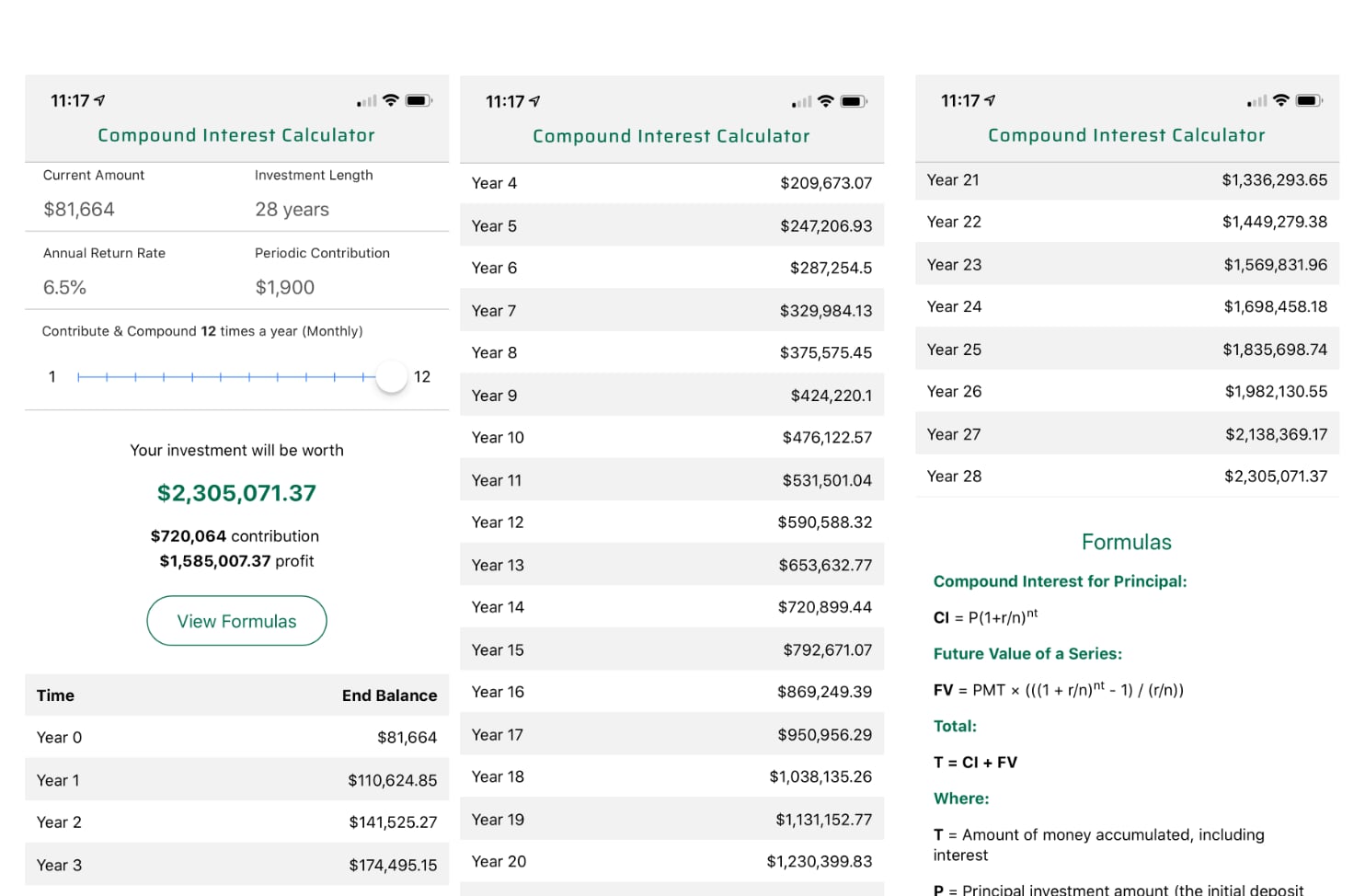Tap the location arrow beside the time on the input screen

pyautogui.click(x=100, y=100)
